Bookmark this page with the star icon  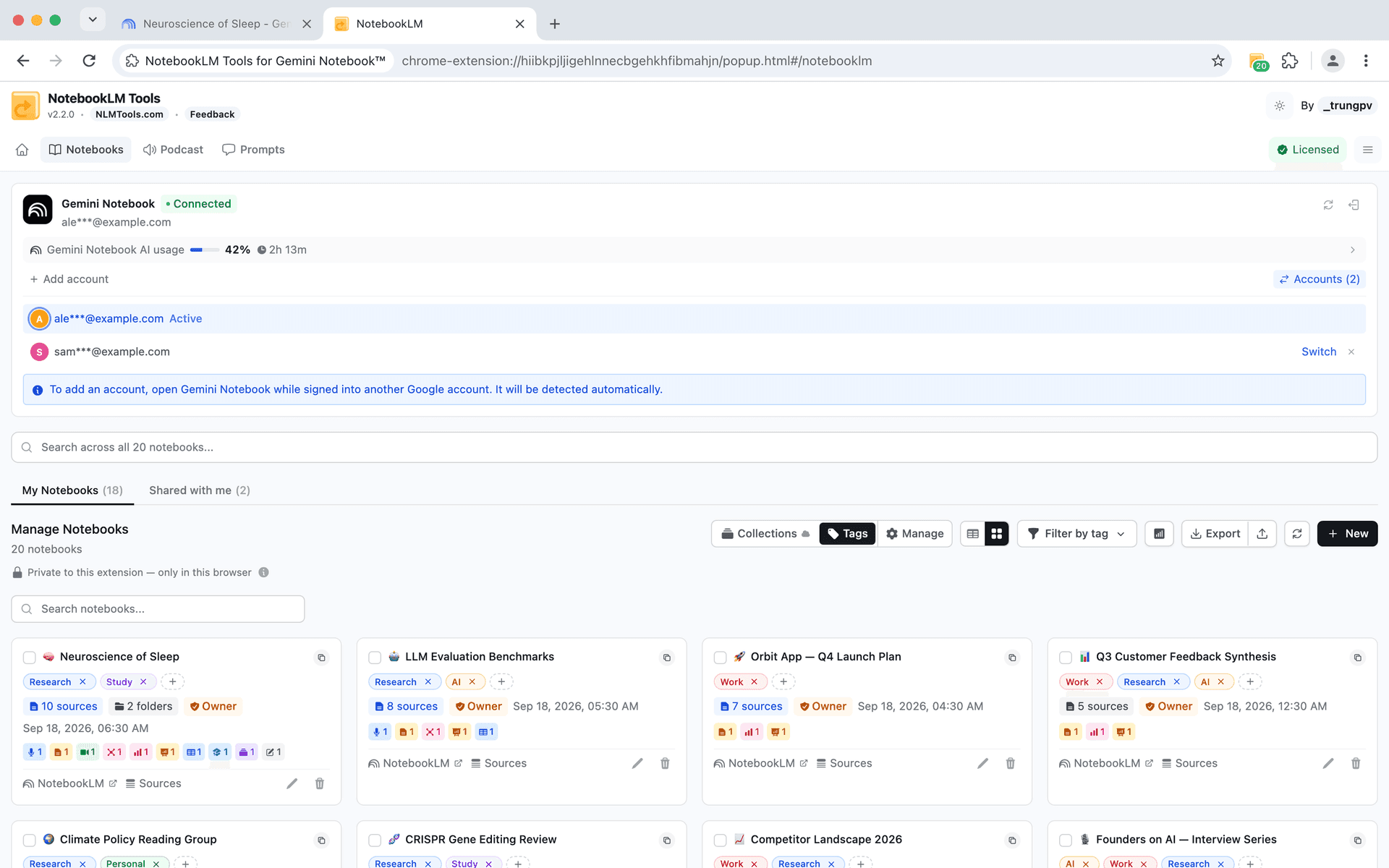pos(1218,61)
